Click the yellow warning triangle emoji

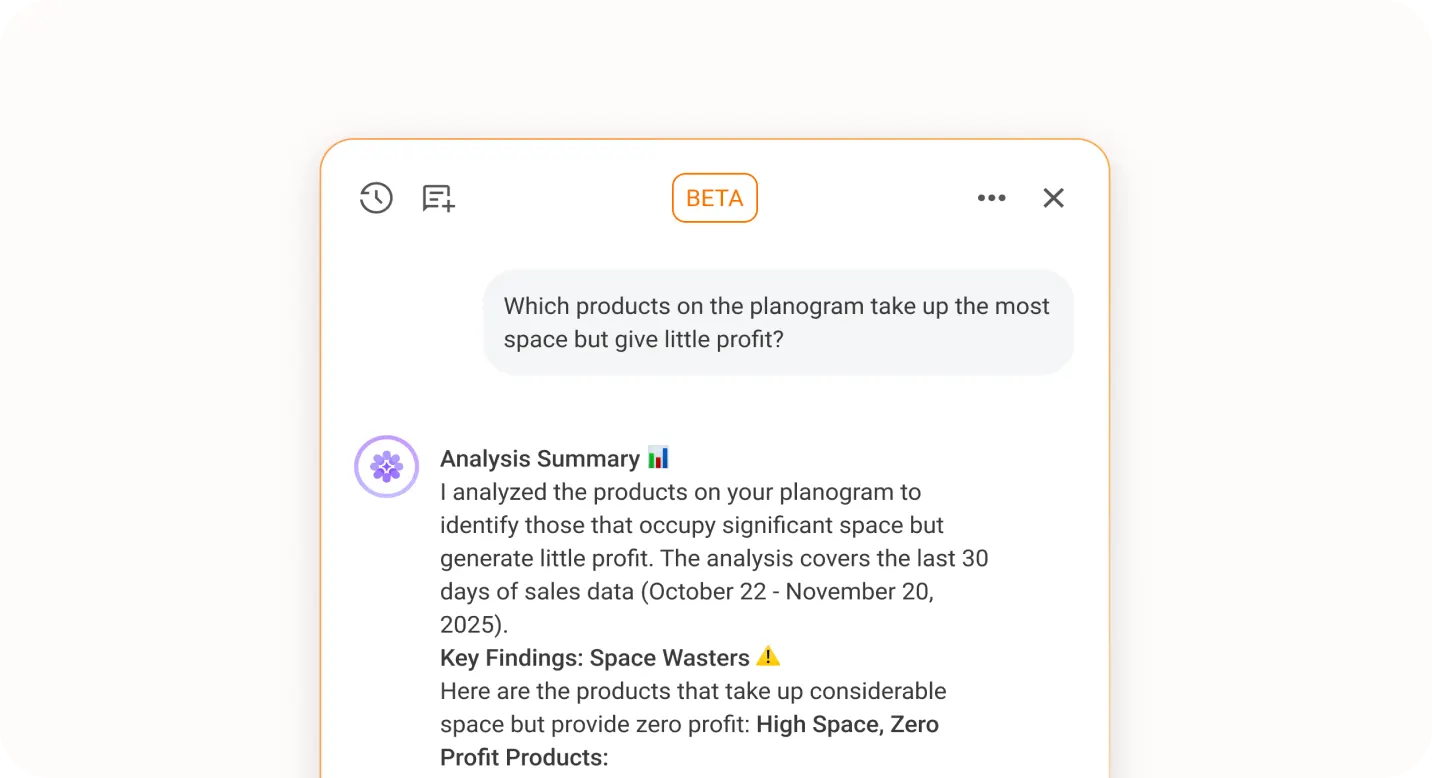point(767,657)
